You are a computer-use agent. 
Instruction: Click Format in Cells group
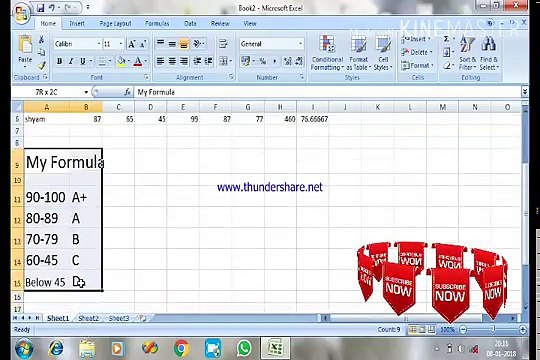tap(417, 65)
